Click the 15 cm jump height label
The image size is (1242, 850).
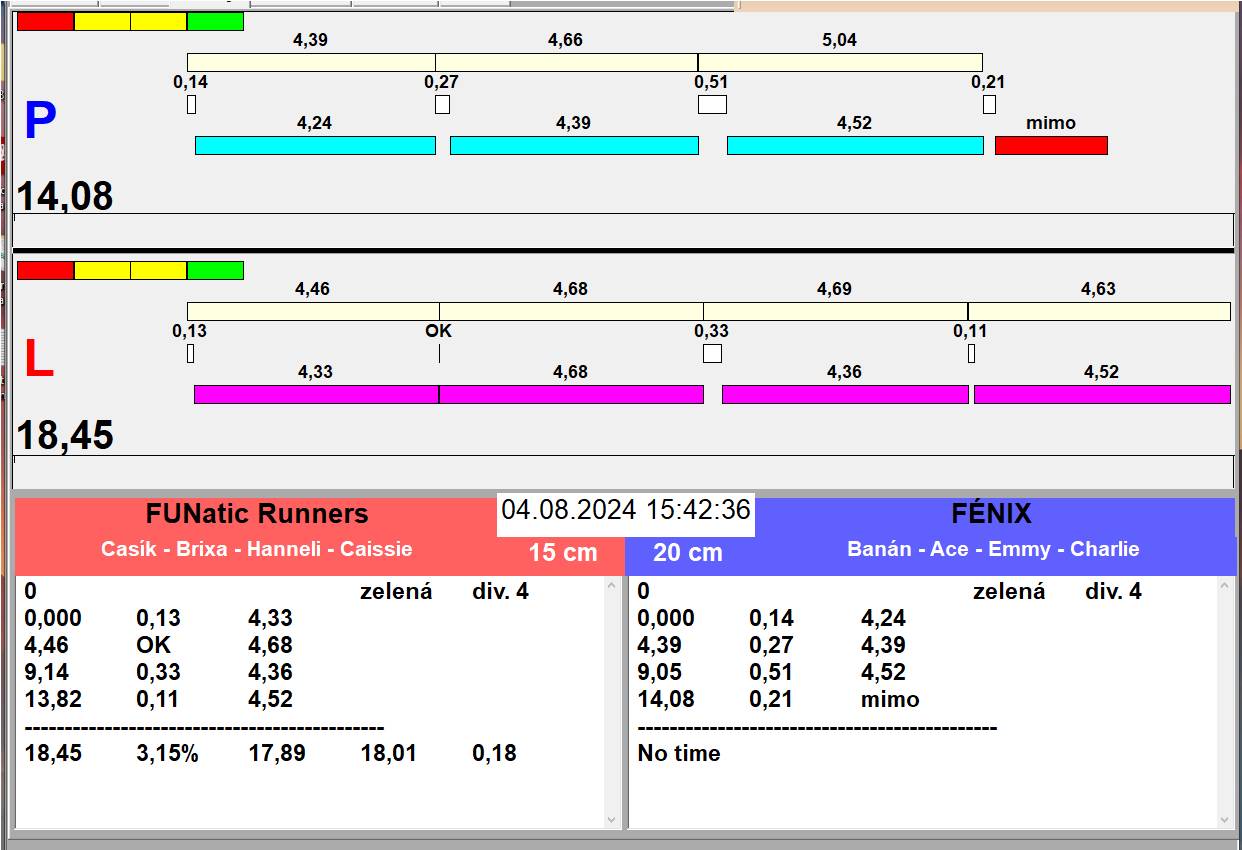[x=563, y=552]
